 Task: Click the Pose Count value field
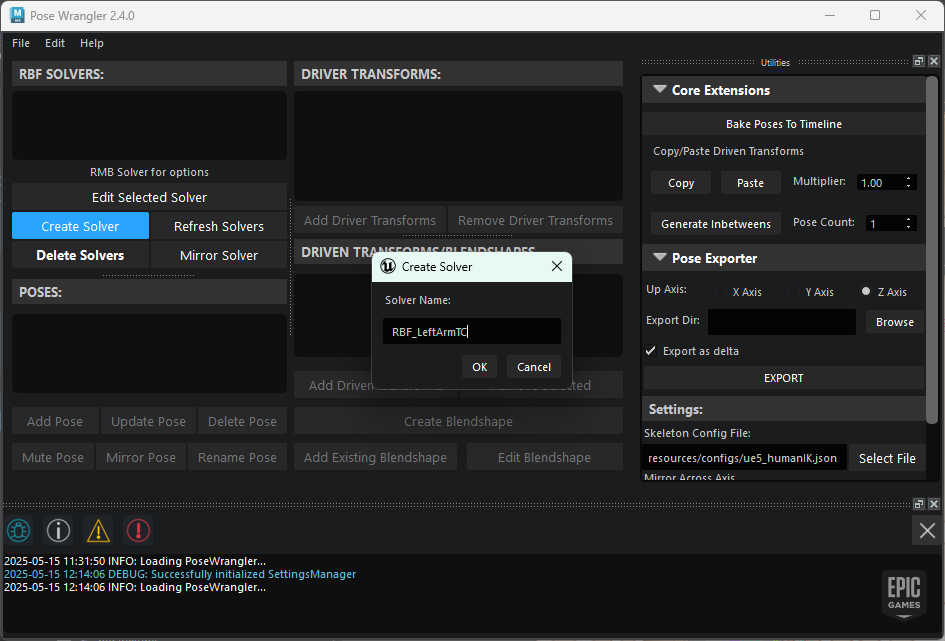tap(884, 224)
